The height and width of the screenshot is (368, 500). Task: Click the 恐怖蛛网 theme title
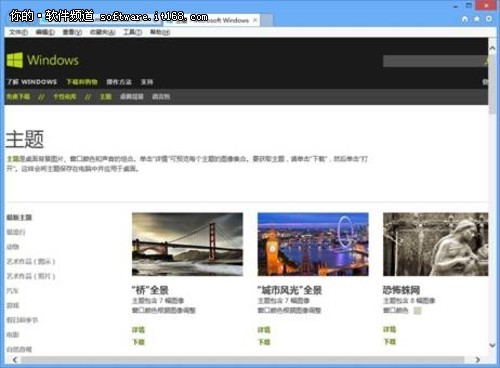(401, 290)
